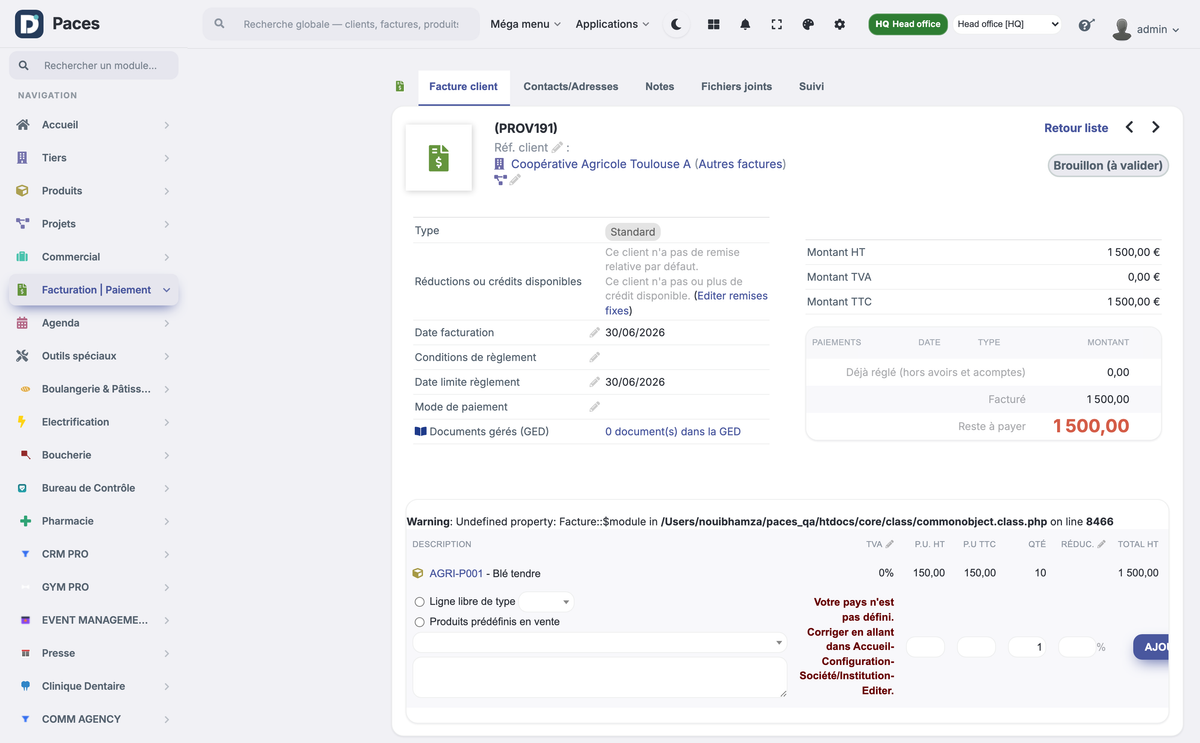Select Ligne libre de type radio

[420, 602]
